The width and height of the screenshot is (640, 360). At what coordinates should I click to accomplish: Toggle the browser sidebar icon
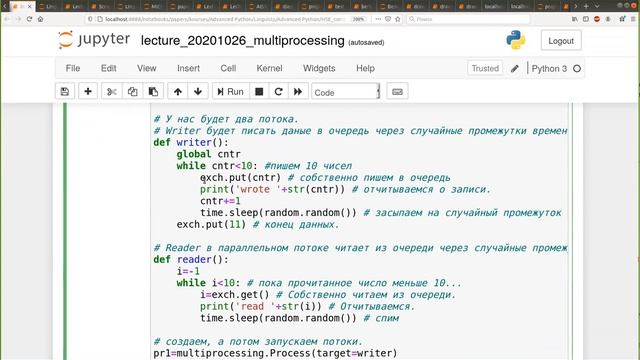click(586, 19)
